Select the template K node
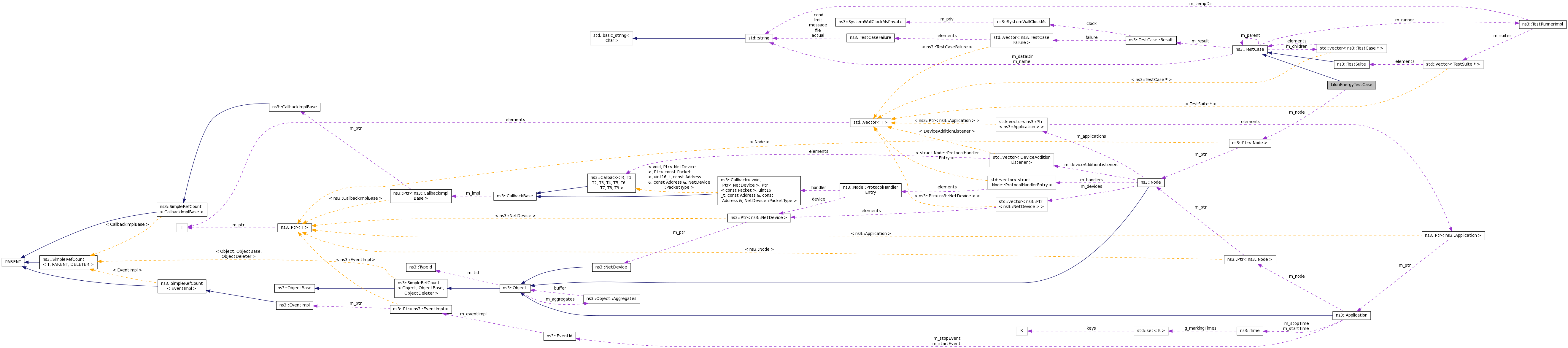The height and width of the screenshot is (348, 1568). tap(1021, 331)
